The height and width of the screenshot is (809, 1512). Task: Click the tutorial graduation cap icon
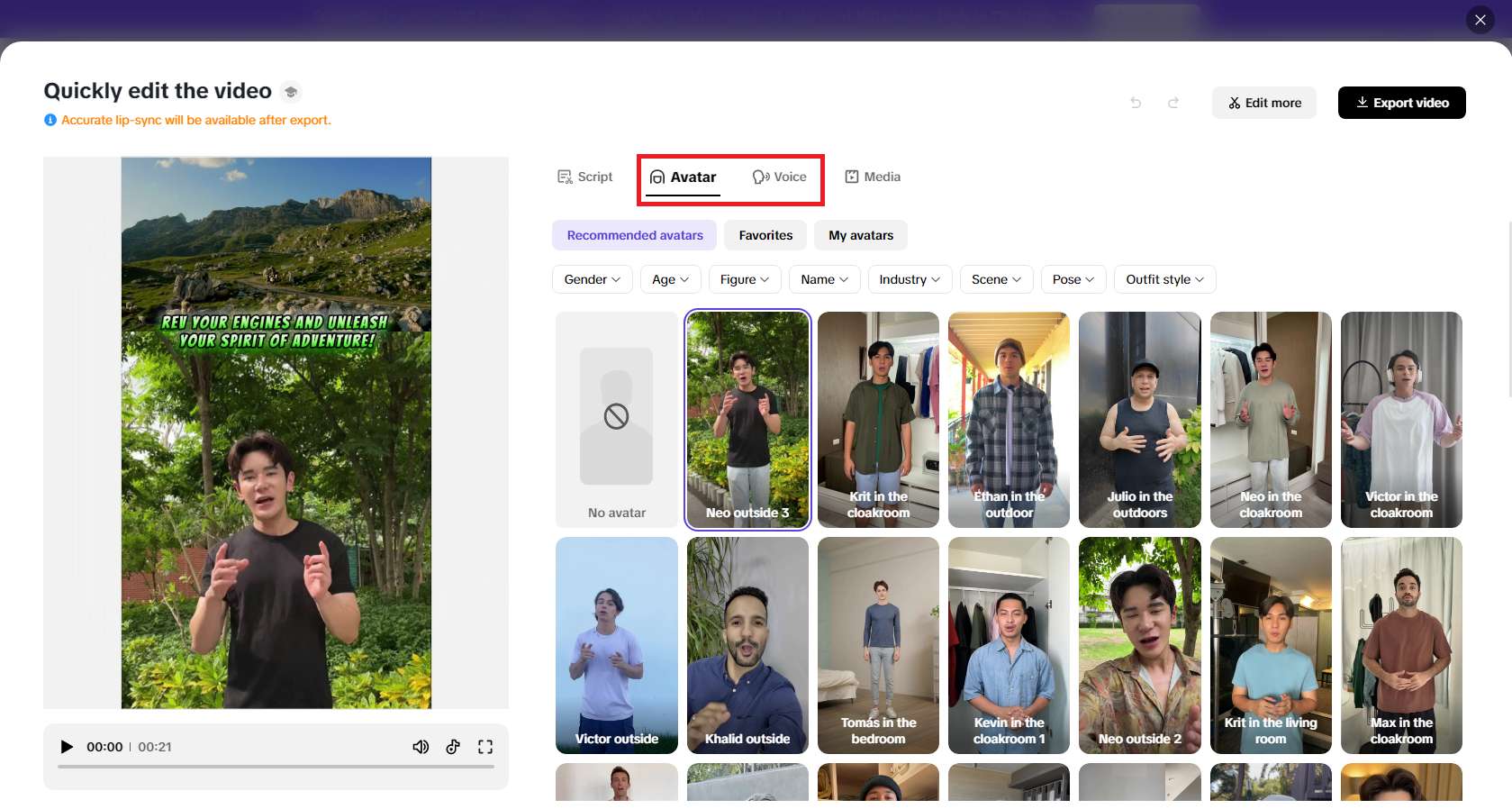pos(290,92)
